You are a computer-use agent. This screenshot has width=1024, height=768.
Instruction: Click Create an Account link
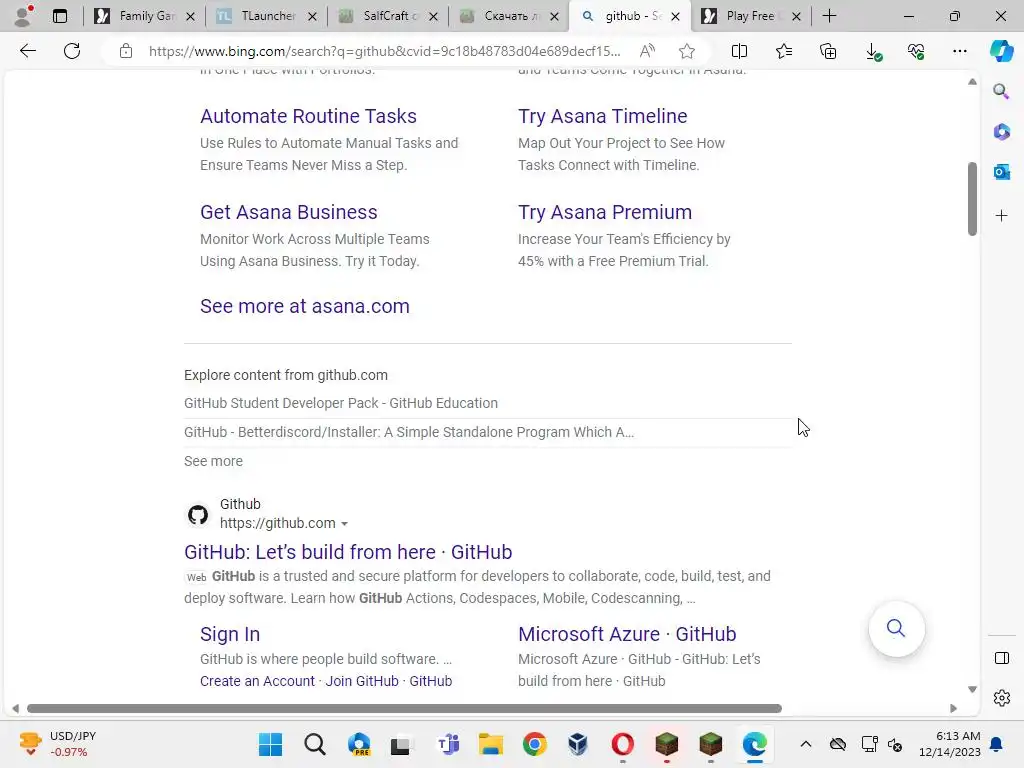click(x=257, y=681)
